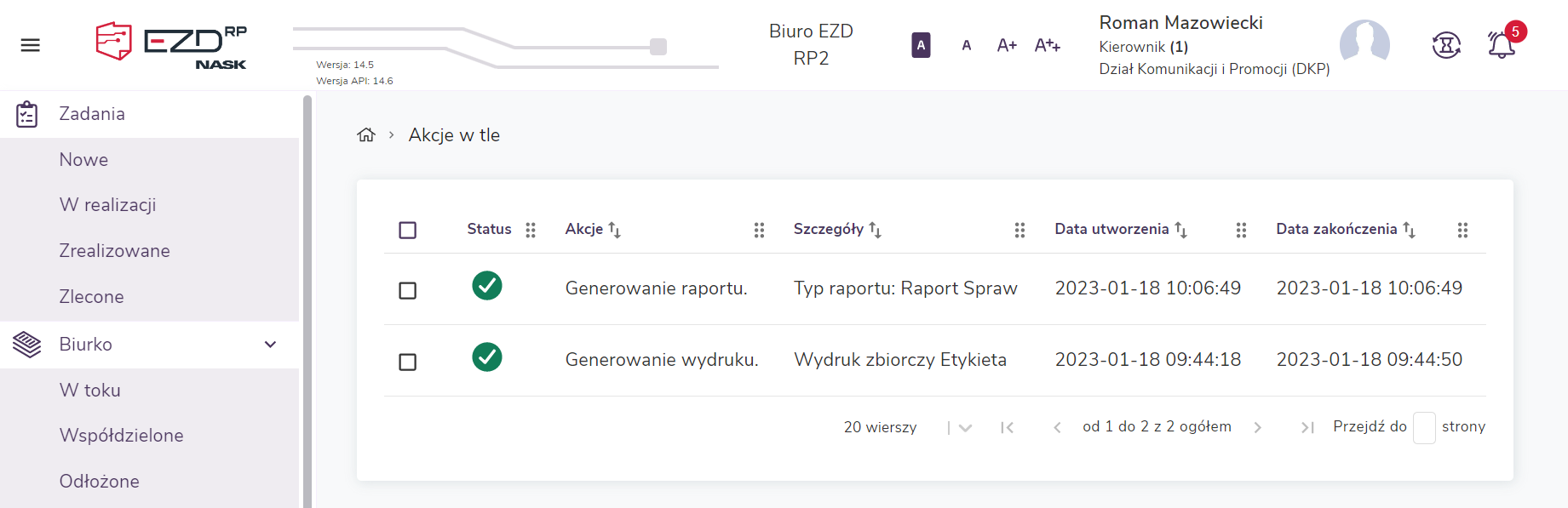Screen dimensions: 1568x508
Task: Click the page number input field
Action: pyautogui.click(x=1424, y=427)
